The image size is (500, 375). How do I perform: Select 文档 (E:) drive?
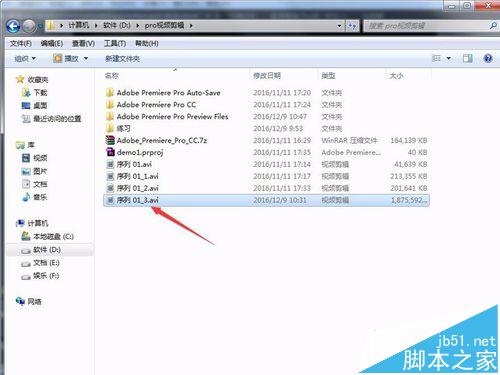click(x=46, y=263)
